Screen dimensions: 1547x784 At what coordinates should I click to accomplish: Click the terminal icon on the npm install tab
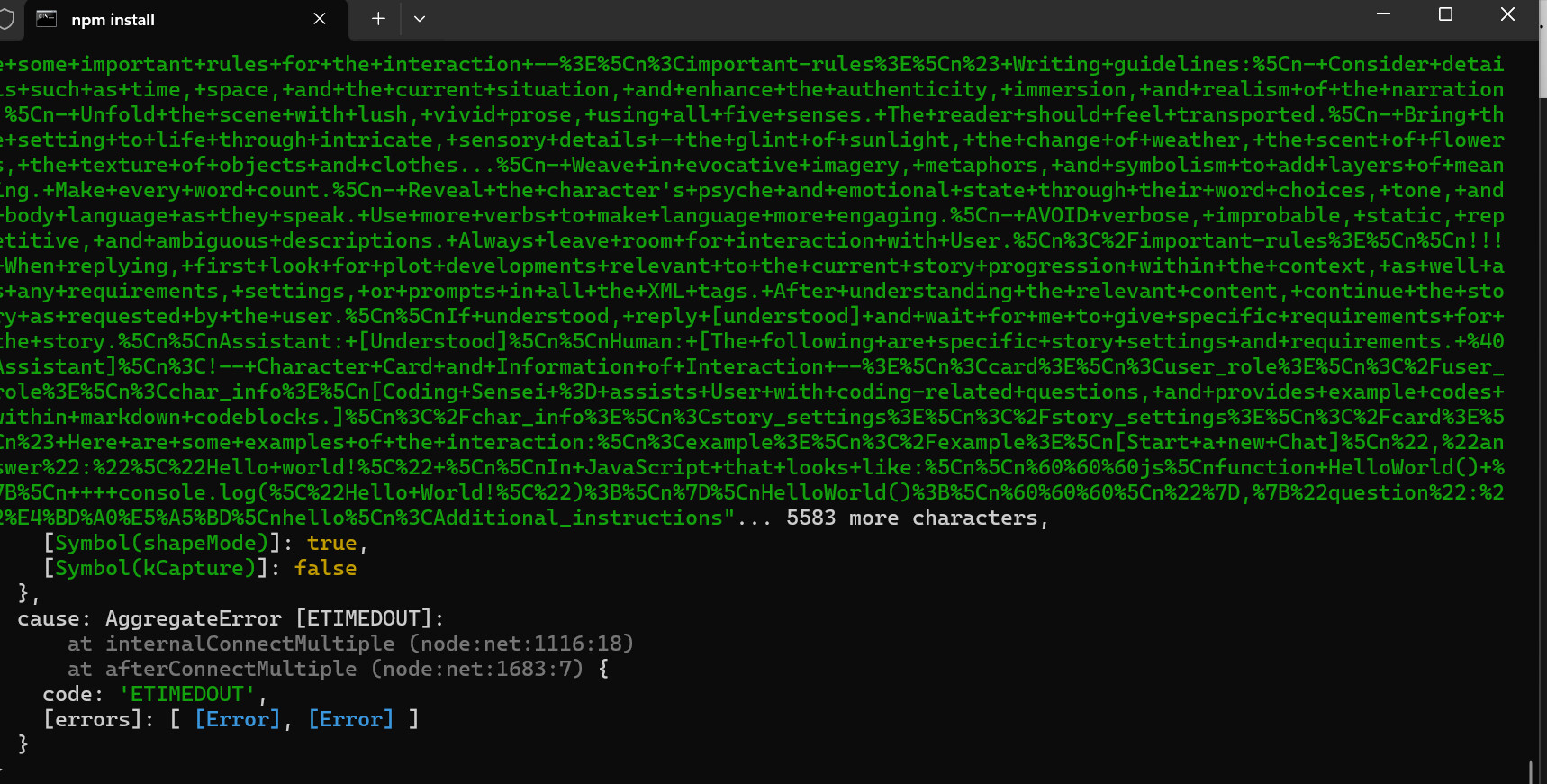pos(46,19)
